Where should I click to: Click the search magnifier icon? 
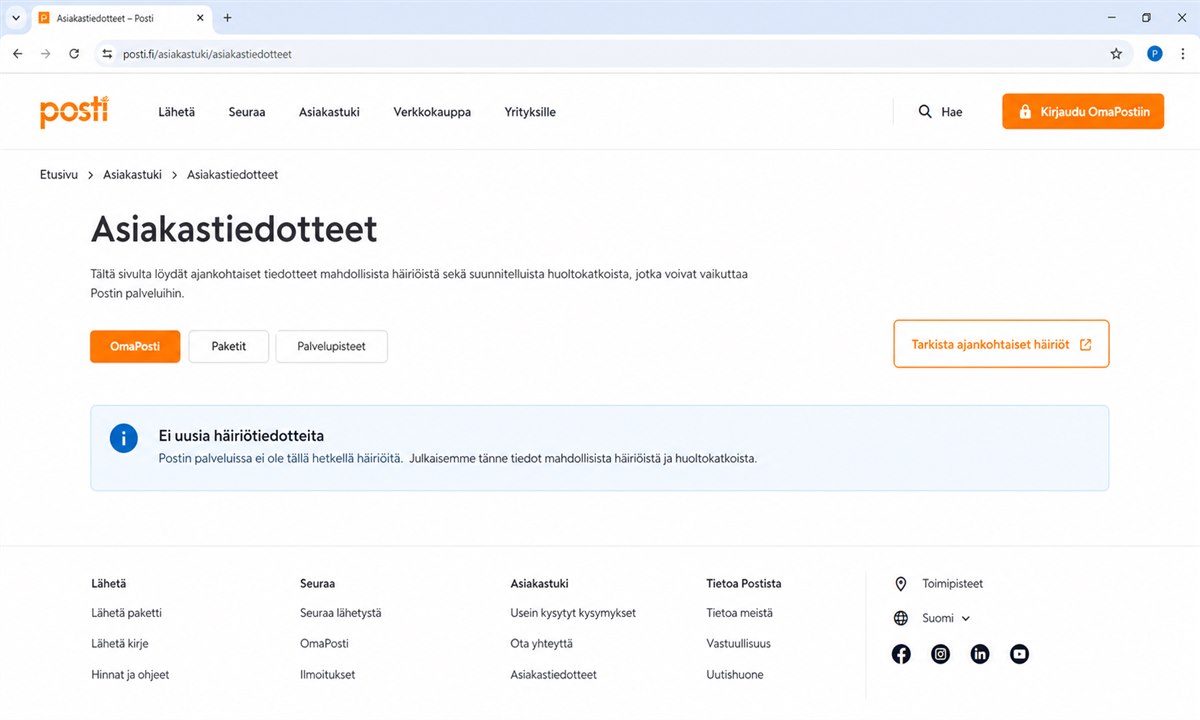(925, 112)
